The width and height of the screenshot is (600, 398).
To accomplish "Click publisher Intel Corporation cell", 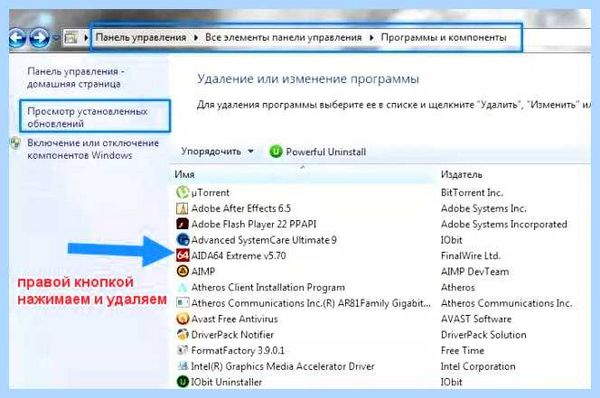I will [x=478, y=366].
